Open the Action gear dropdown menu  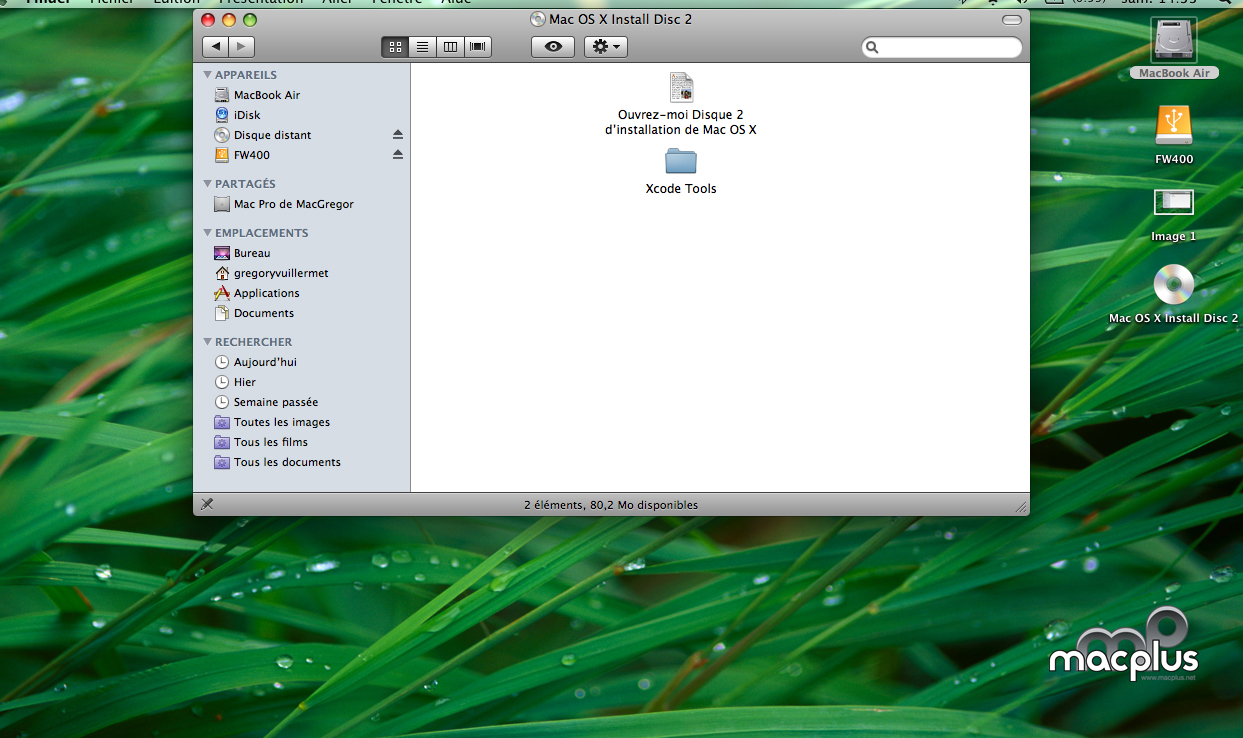(606, 47)
